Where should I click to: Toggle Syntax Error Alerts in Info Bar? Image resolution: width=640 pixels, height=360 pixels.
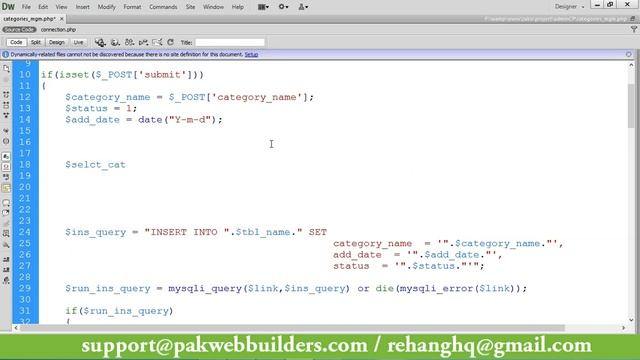(x=6, y=188)
